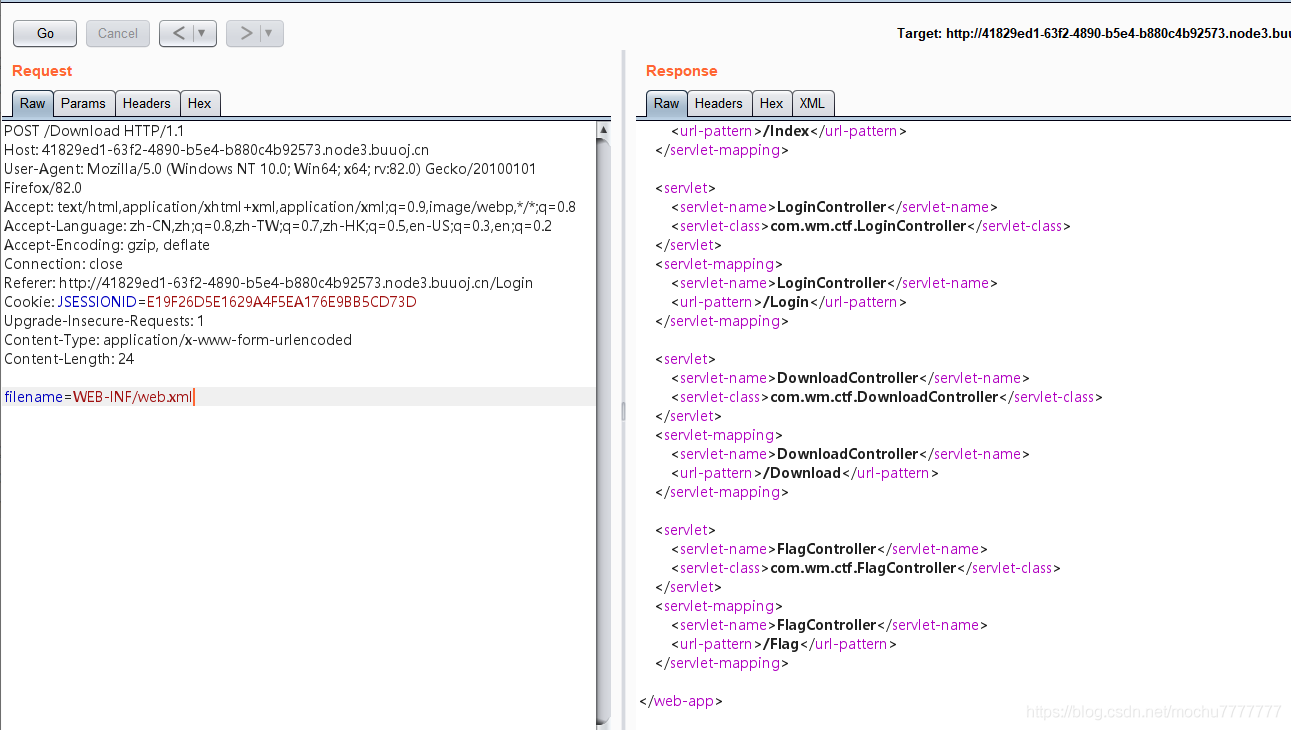This screenshot has height=730, width=1291.
Task: Click the /Login url-pattern line
Action: (789, 302)
